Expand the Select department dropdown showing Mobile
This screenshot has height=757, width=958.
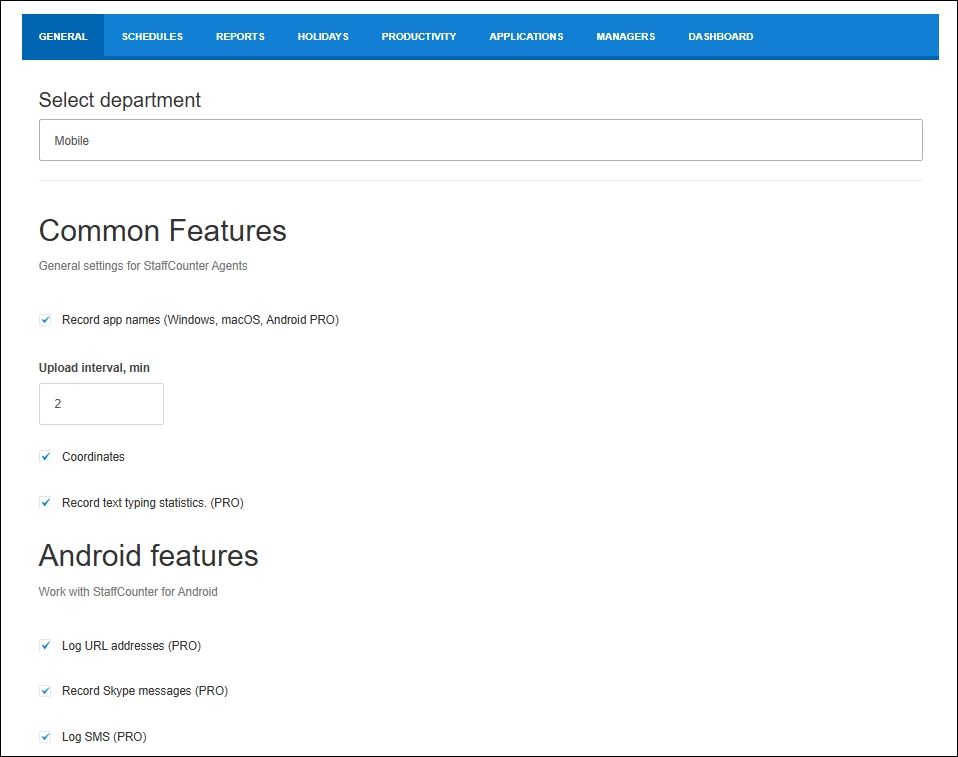click(481, 141)
